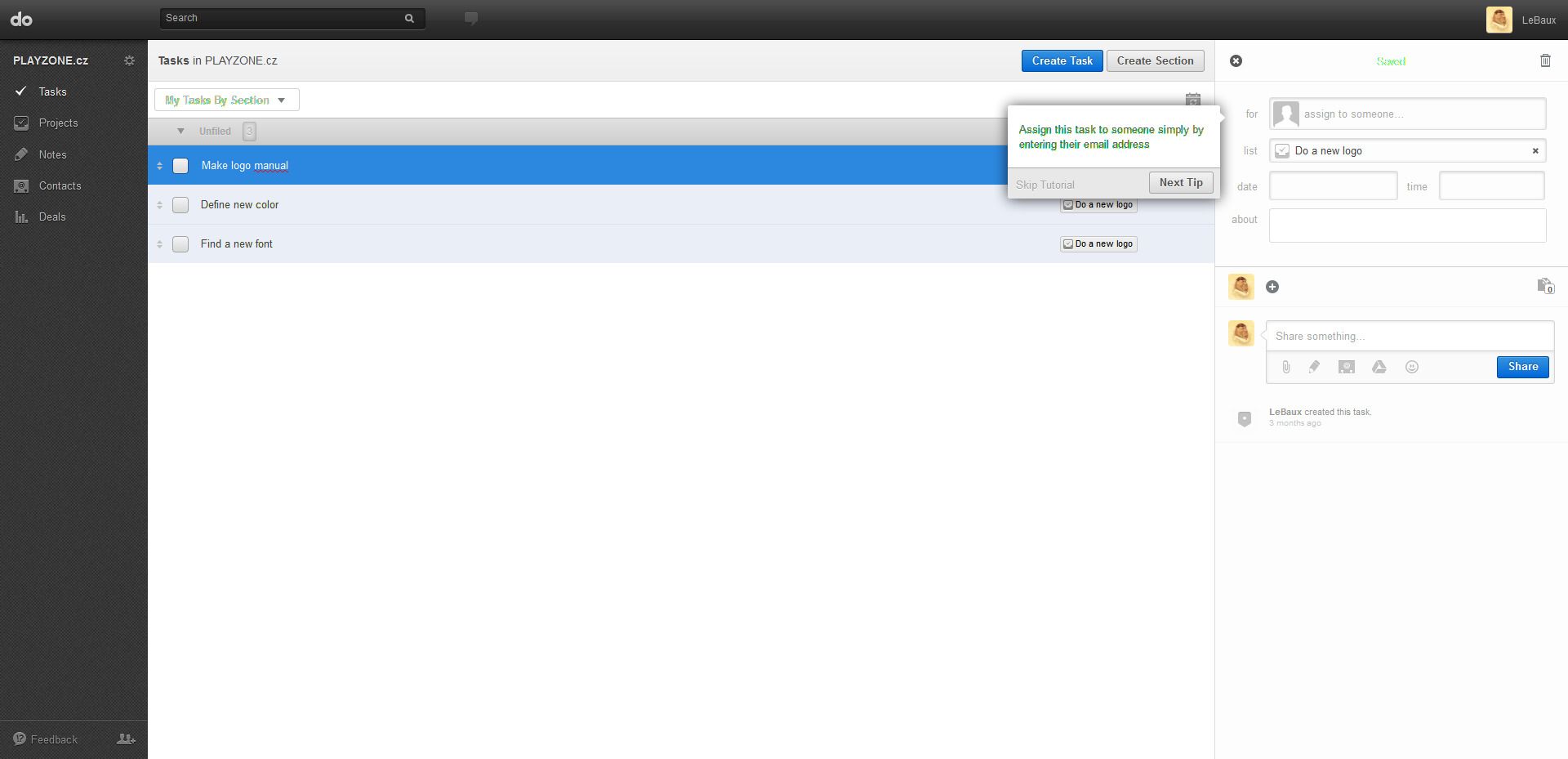Click the notifications chat bubble in the top bar

coord(471,17)
